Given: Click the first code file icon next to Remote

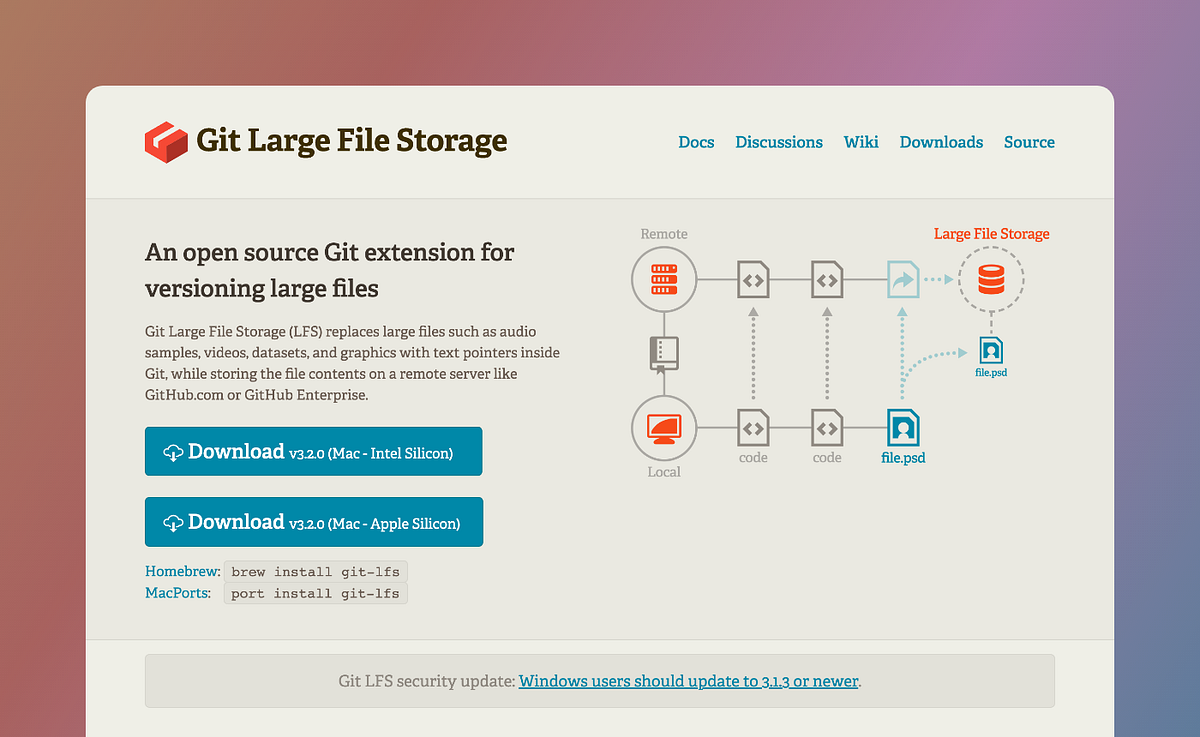Looking at the screenshot, I should click(x=753, y=279).
